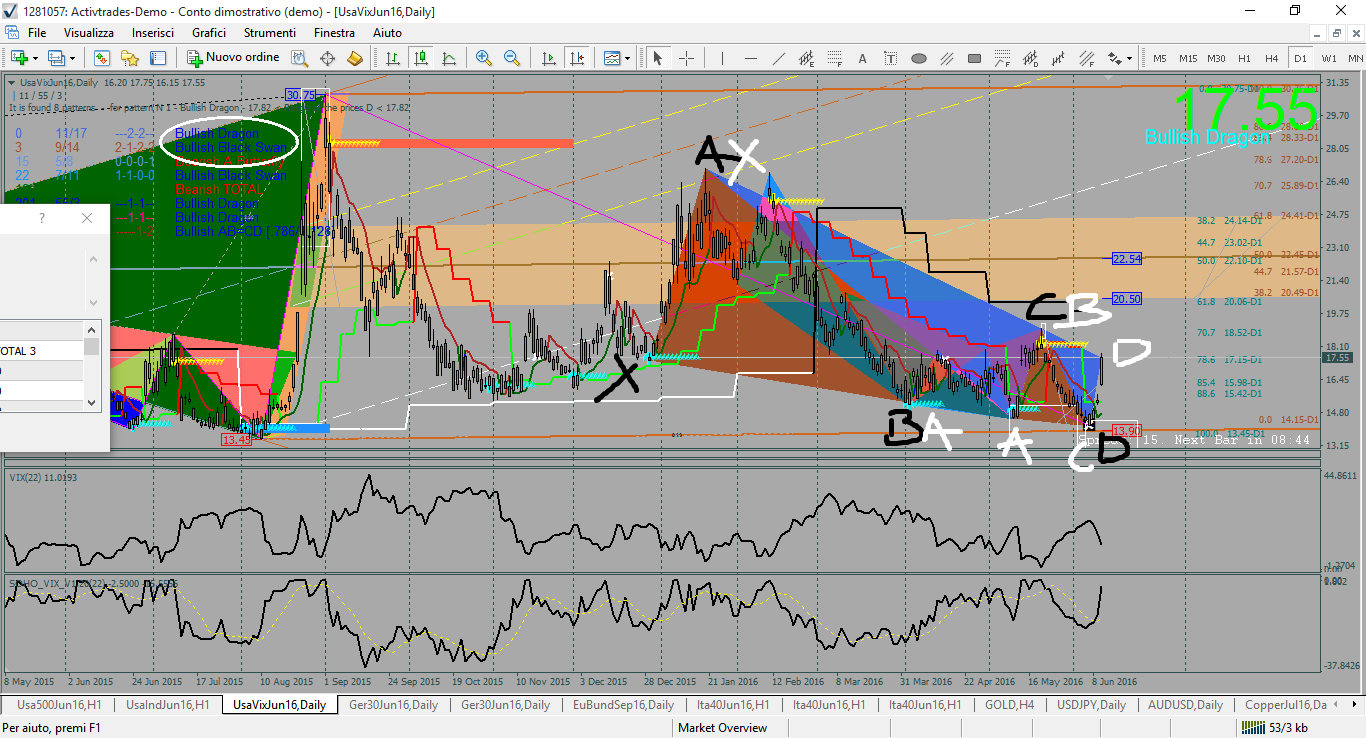
Task: Click the Profiles toolbar icon
Action: (x=56, y=58)
